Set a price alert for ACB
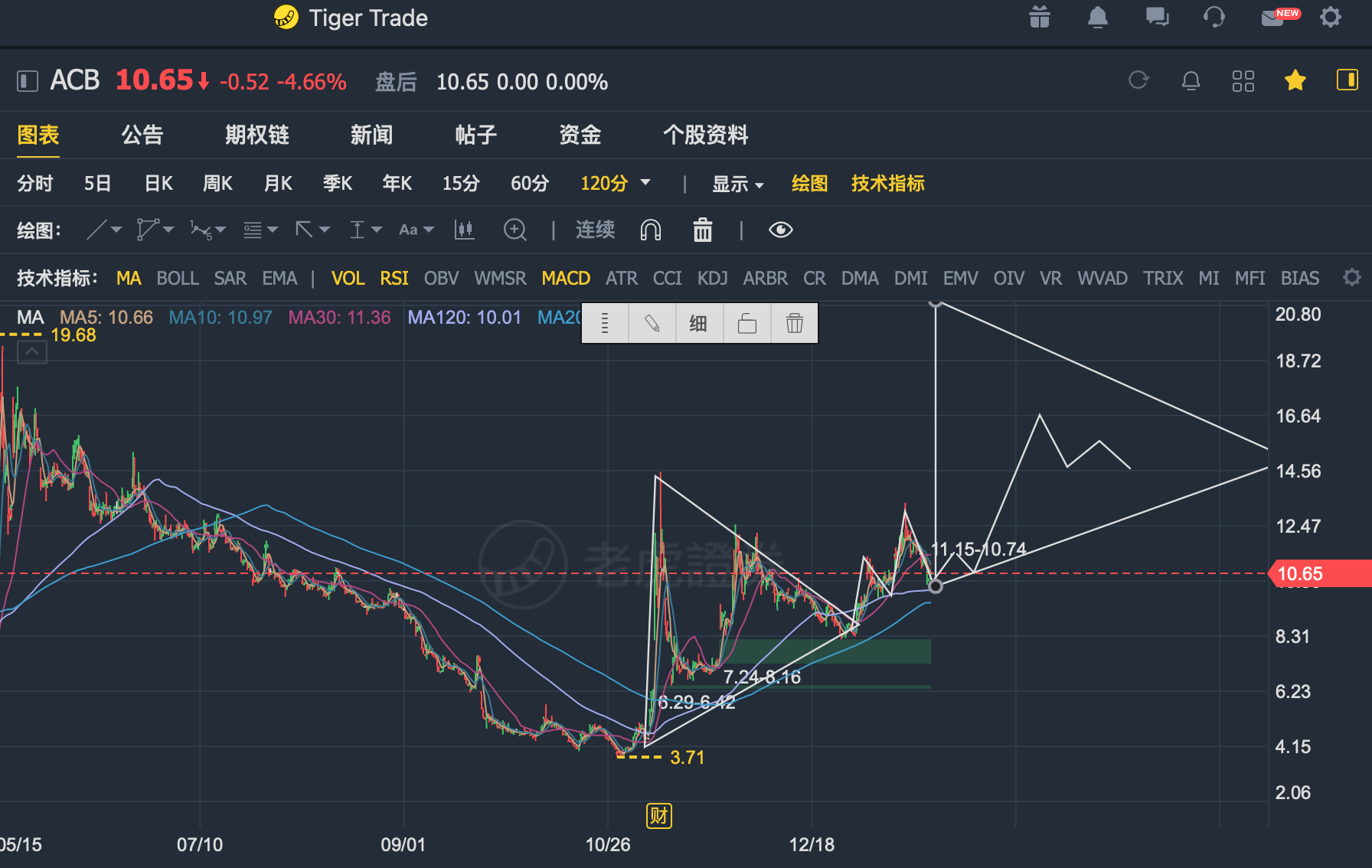This screenshot has height=868, width=1372. click(x=1191, y=80)
